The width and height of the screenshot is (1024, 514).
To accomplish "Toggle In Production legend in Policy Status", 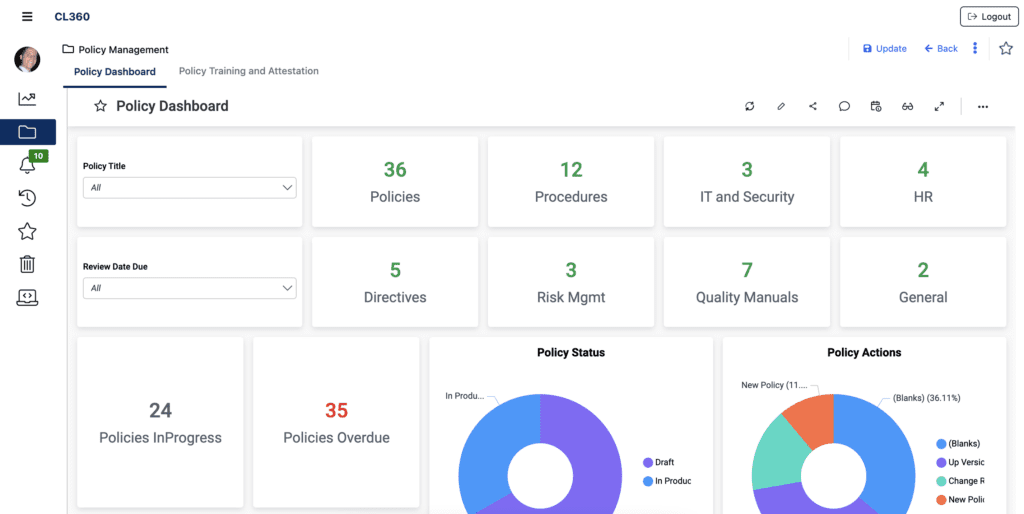I will click(667, 481).
